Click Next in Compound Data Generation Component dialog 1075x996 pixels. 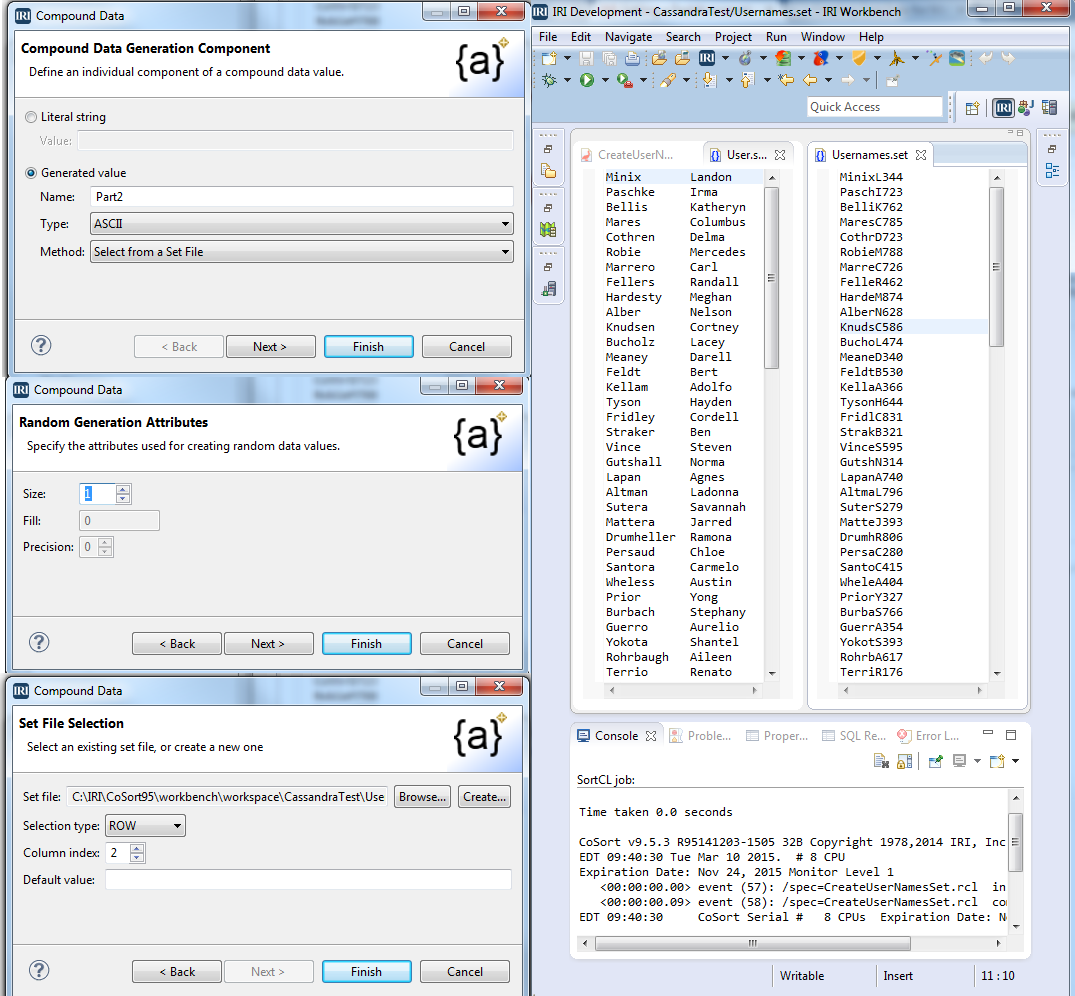coord(270,347)
